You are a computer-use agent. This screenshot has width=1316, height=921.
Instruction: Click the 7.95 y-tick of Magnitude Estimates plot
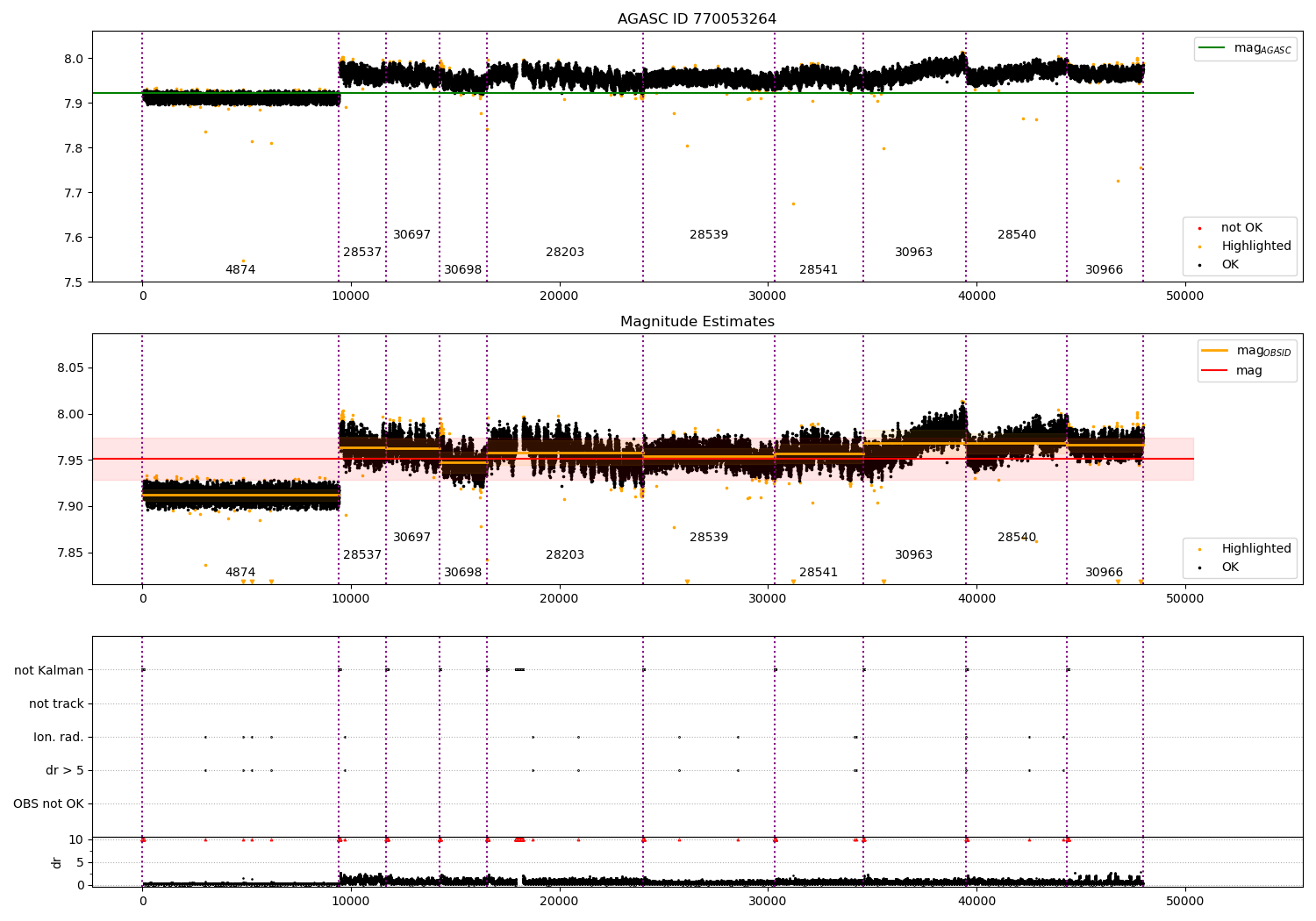tap(70, 460)
